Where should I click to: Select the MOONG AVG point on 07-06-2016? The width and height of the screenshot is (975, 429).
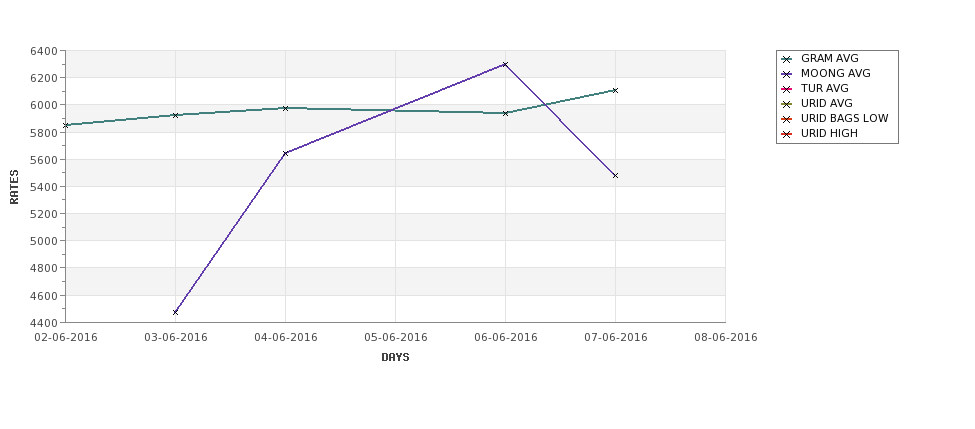point(615,175)
